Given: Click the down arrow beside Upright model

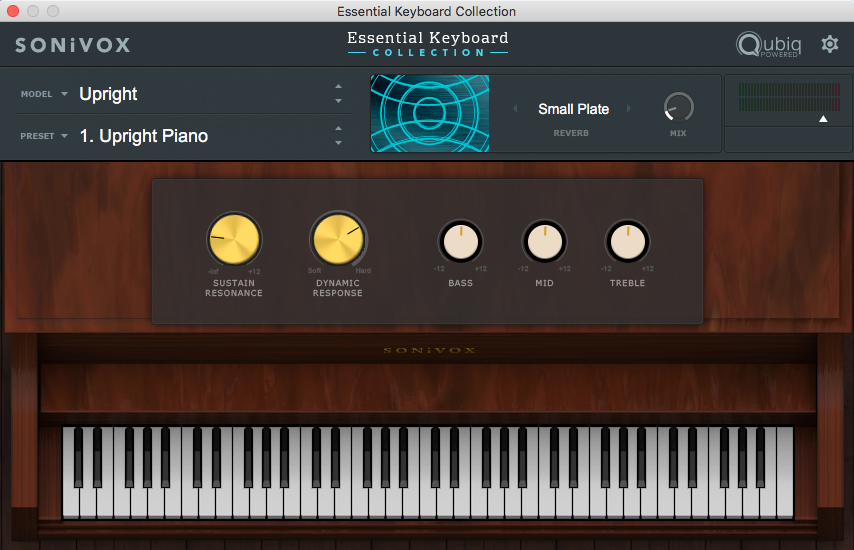Looking at the screenshot, I should coord(338,101).
